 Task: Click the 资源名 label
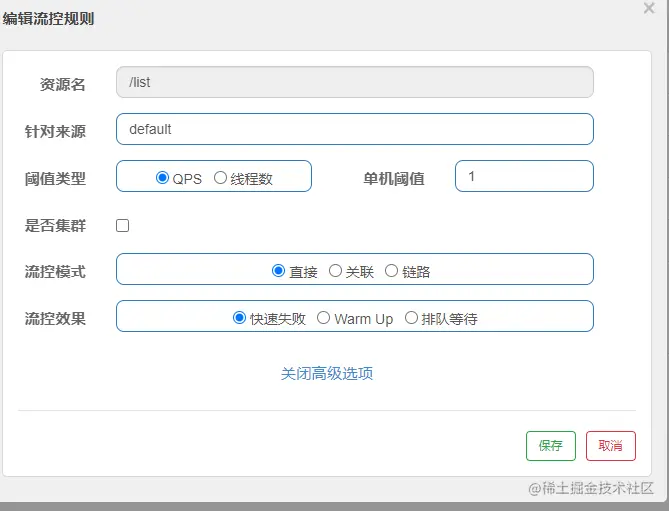[x=62, y=84]
